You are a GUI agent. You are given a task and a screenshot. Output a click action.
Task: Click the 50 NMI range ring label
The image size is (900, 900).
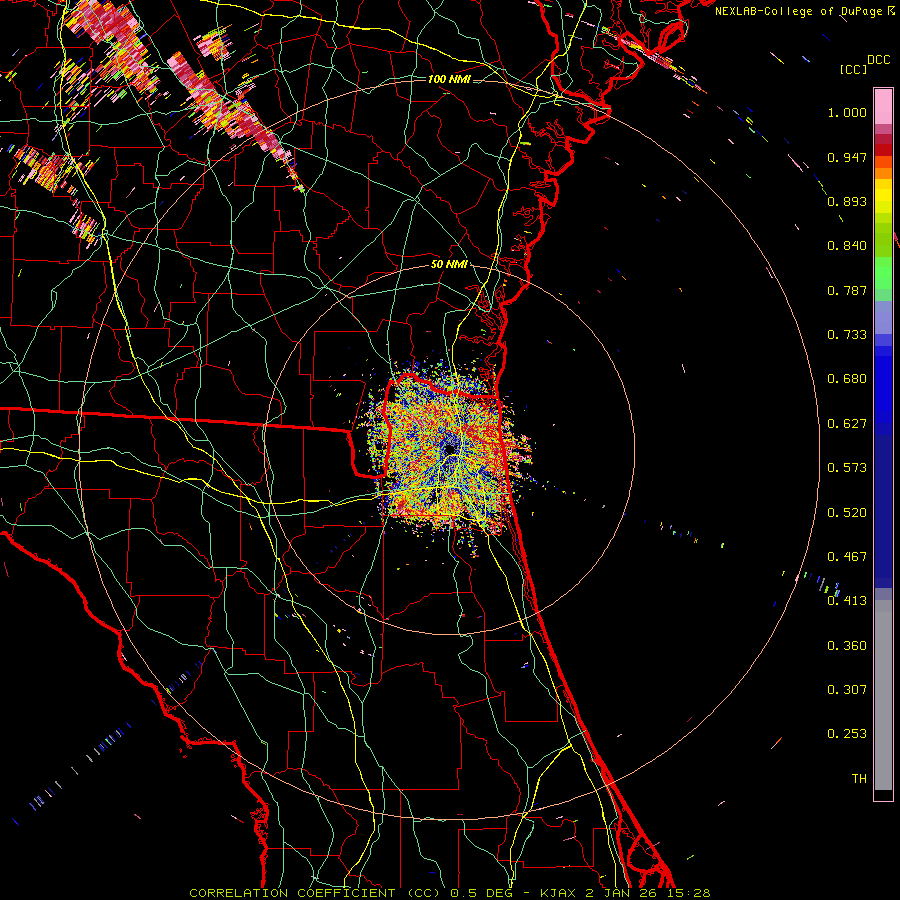(x=449, y=264)
